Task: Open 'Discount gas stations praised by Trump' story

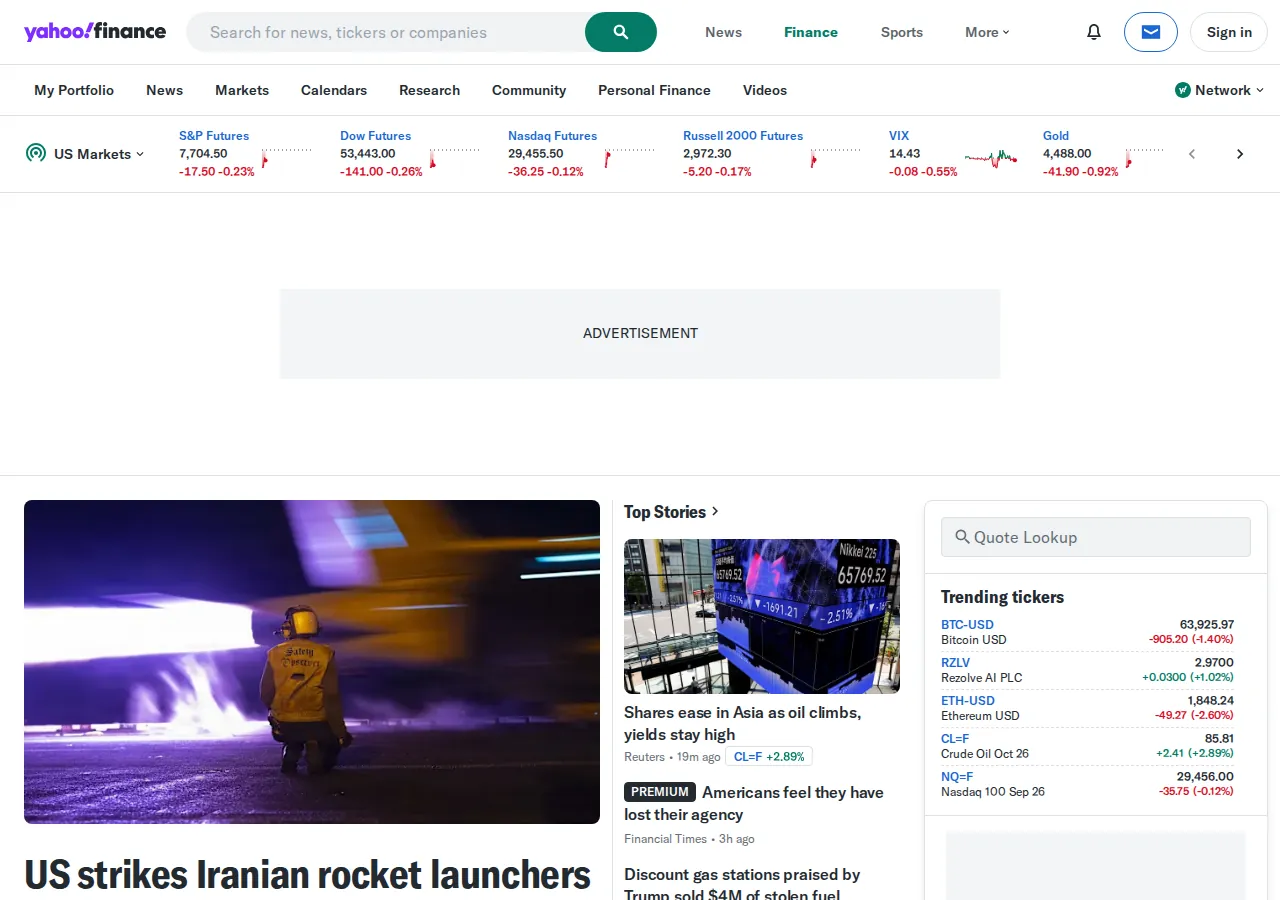Action: pos(742,884)
